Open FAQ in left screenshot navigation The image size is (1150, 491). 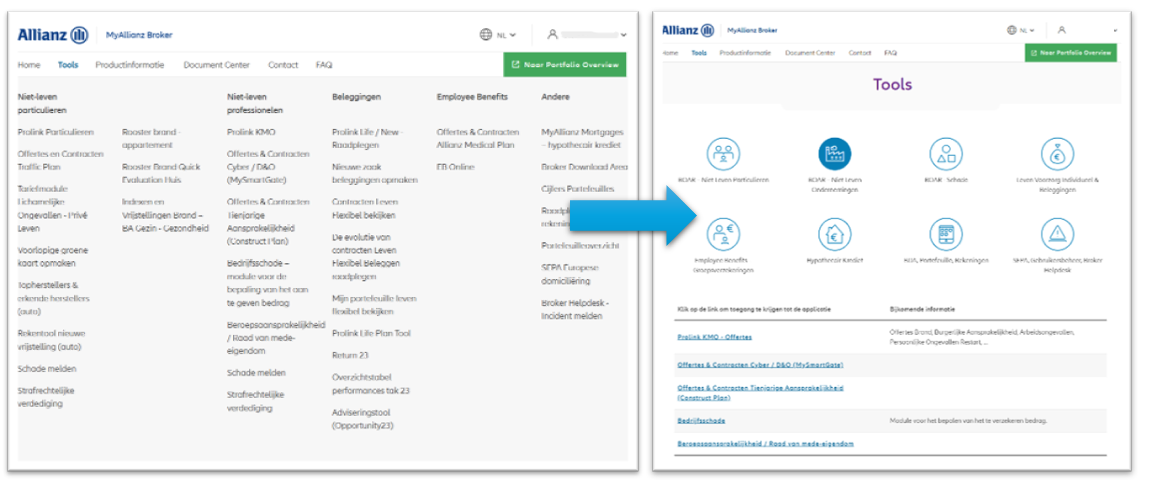click(324, 65)
